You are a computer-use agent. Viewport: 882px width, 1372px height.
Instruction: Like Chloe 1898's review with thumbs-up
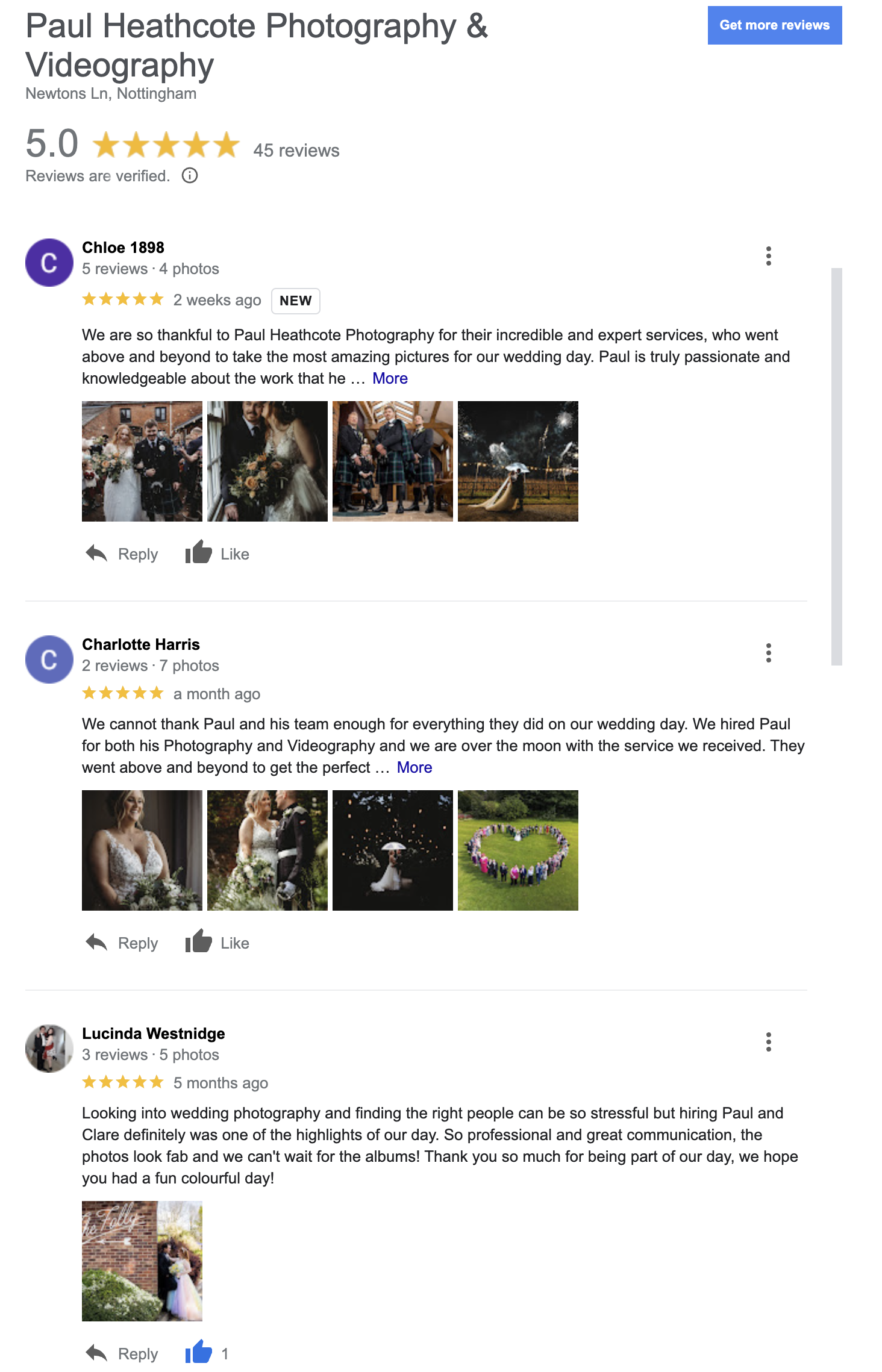click(198, 552)
